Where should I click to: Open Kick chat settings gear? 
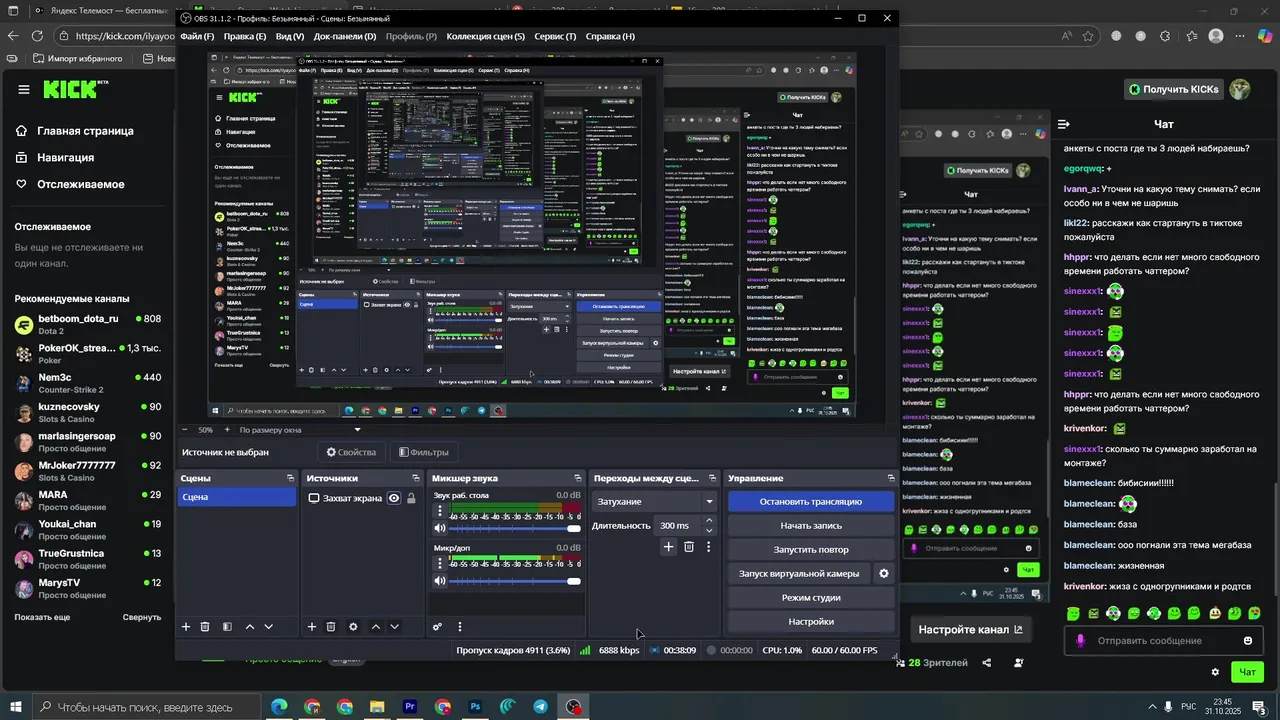pyautogui.click(x=1216, y=672)
